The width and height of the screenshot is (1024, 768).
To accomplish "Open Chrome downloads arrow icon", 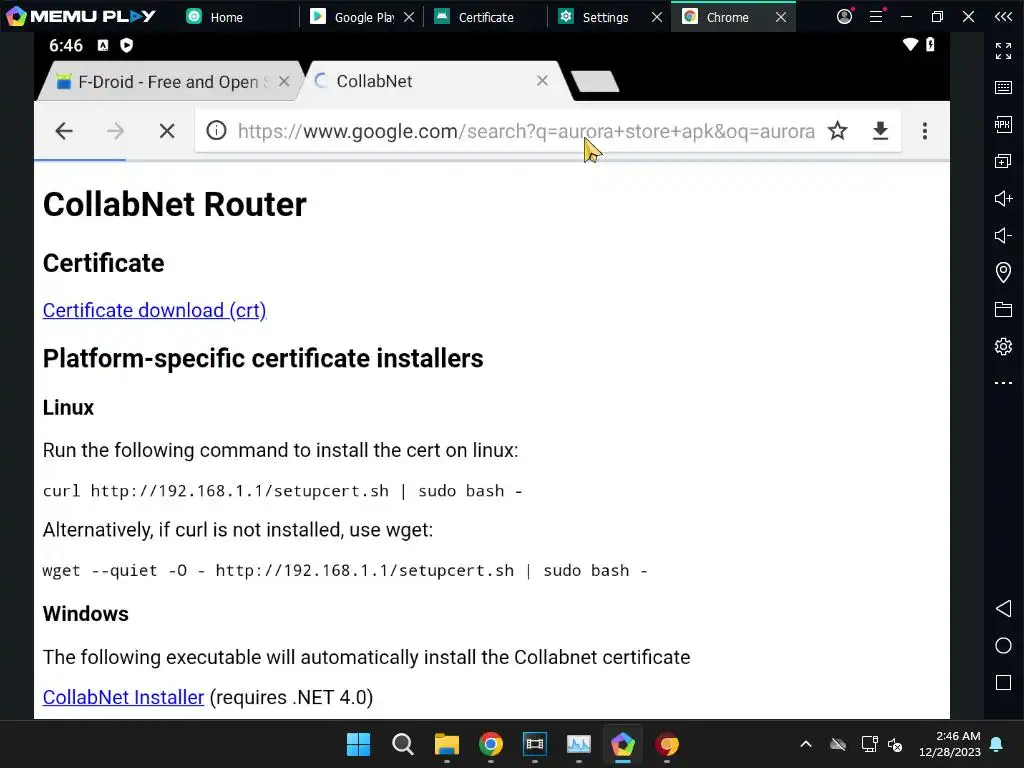I will point(880,131).
